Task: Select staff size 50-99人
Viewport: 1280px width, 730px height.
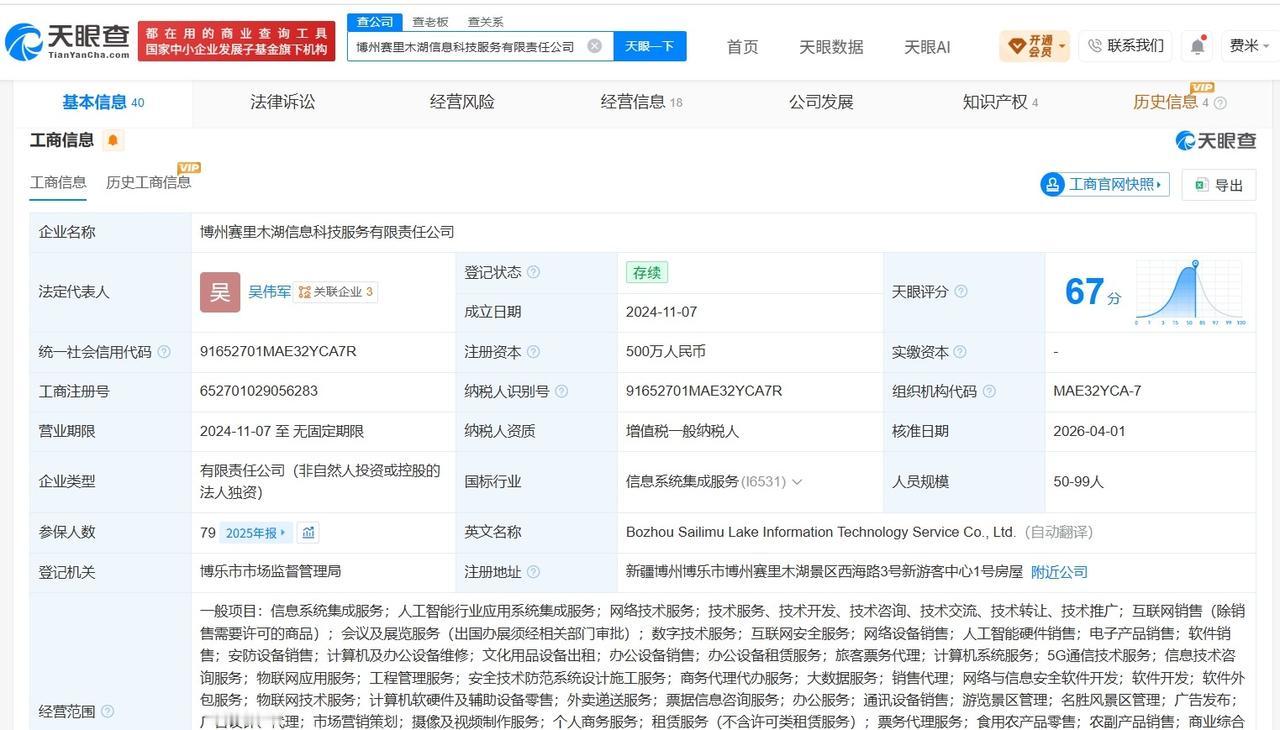Action: tap(1078, 482)
